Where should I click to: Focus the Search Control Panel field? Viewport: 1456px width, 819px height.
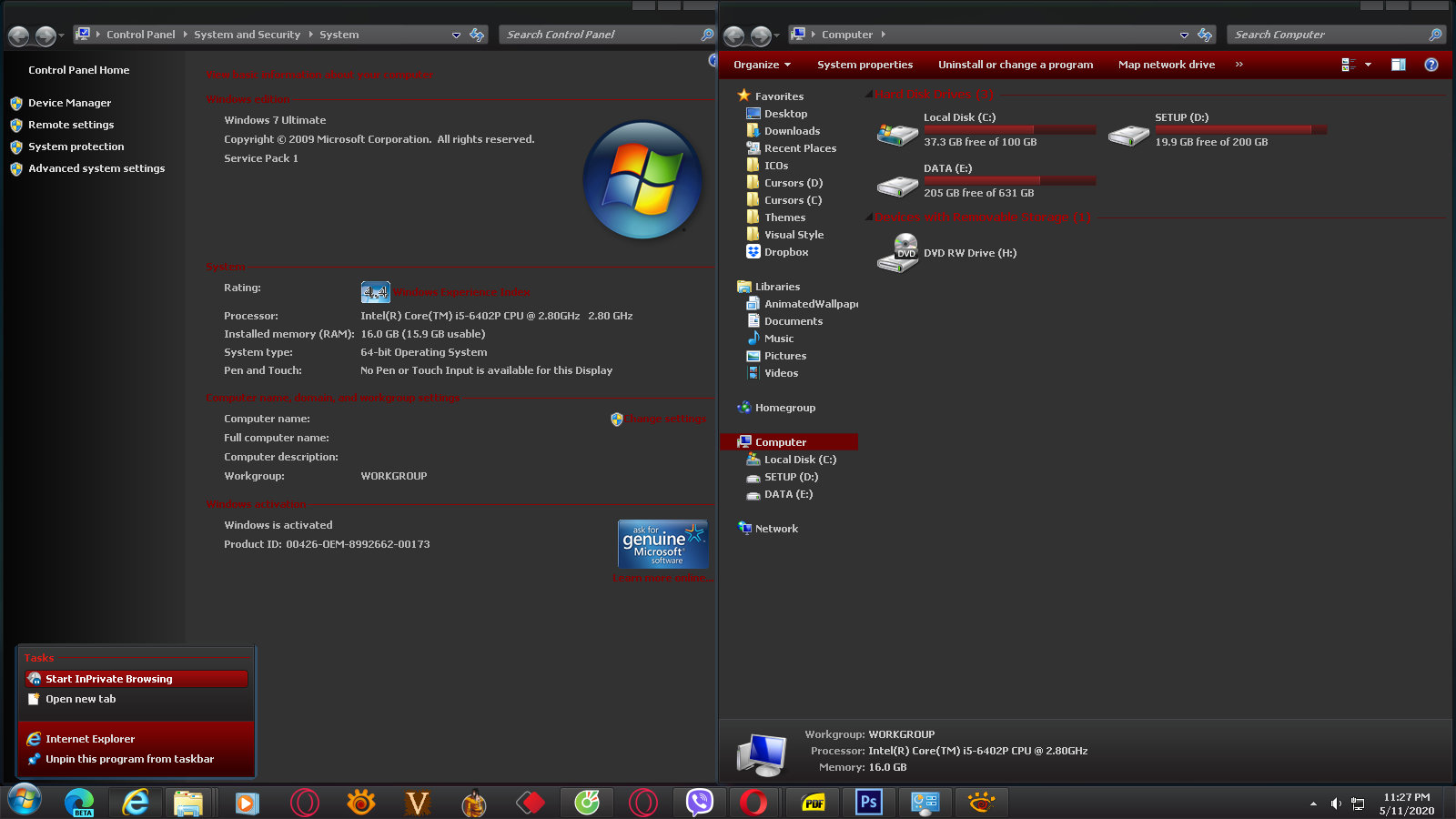click(601, 35)
